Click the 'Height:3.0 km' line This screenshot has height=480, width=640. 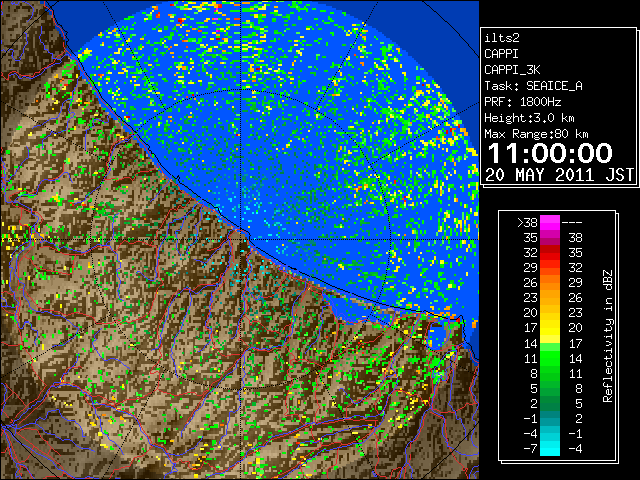click(529, 118)
